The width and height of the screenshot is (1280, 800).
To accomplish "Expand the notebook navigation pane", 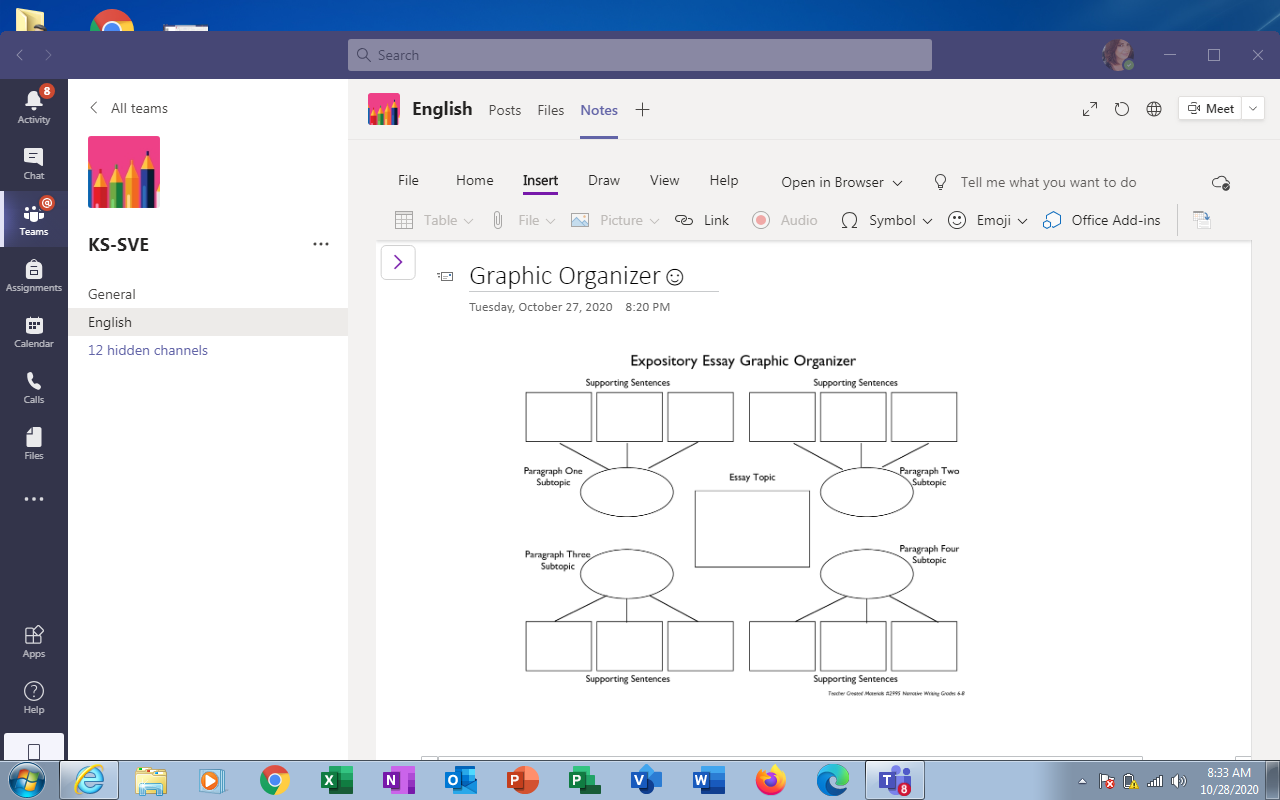I will pyautogui.click(x=398, y=262).
